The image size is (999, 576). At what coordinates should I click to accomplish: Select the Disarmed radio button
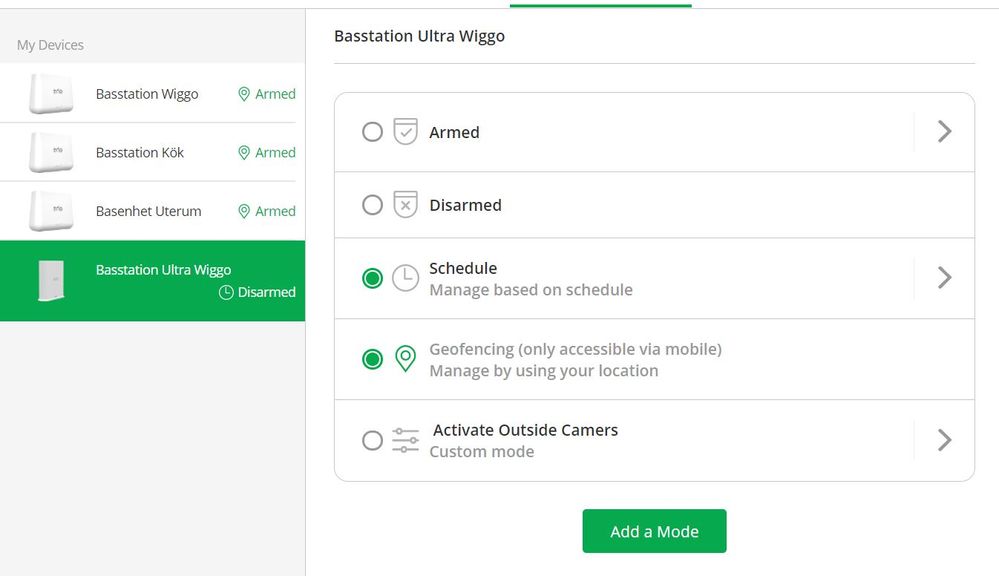click(x=372, y=205)
